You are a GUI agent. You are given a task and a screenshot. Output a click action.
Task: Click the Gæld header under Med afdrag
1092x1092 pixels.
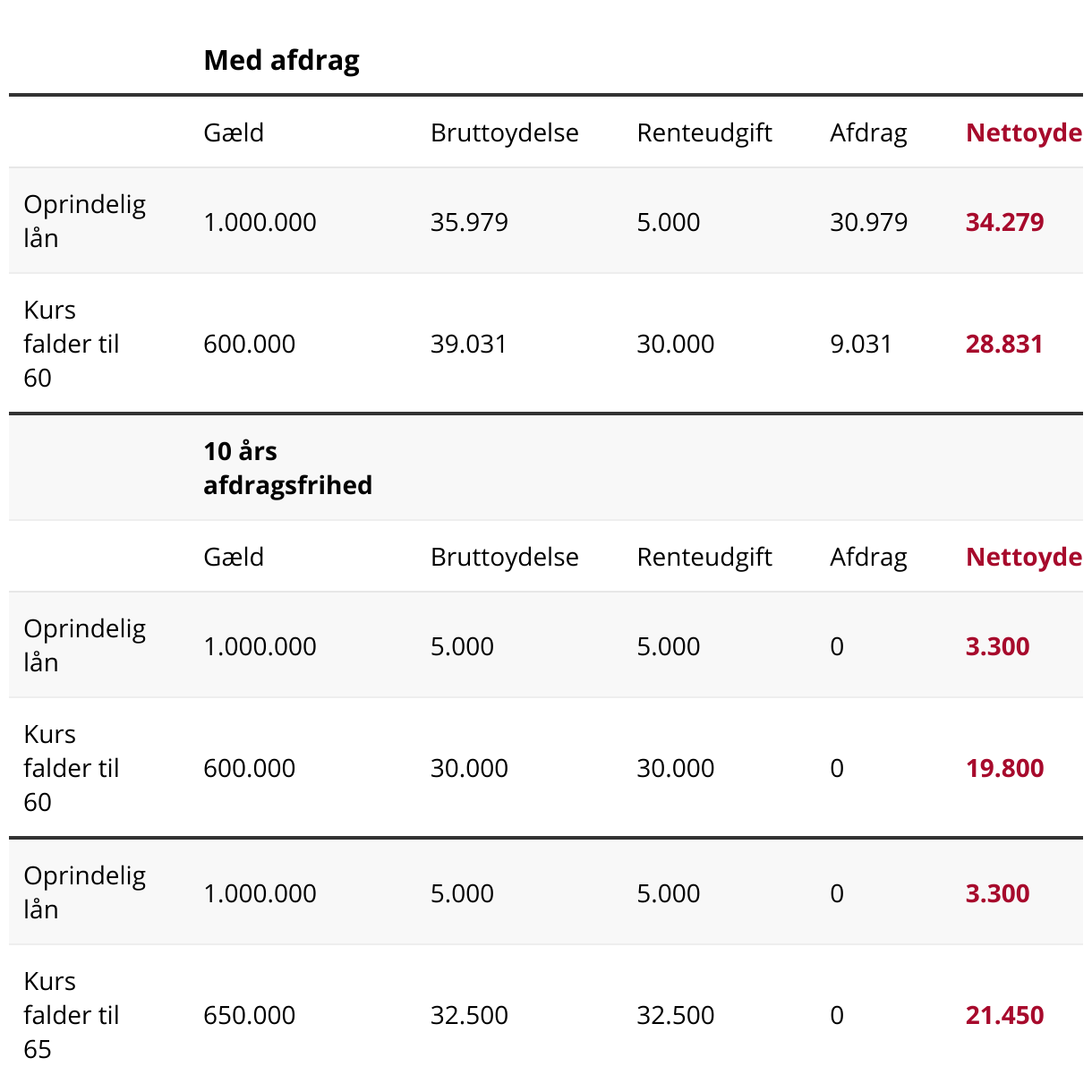click(x=234, y=132)
